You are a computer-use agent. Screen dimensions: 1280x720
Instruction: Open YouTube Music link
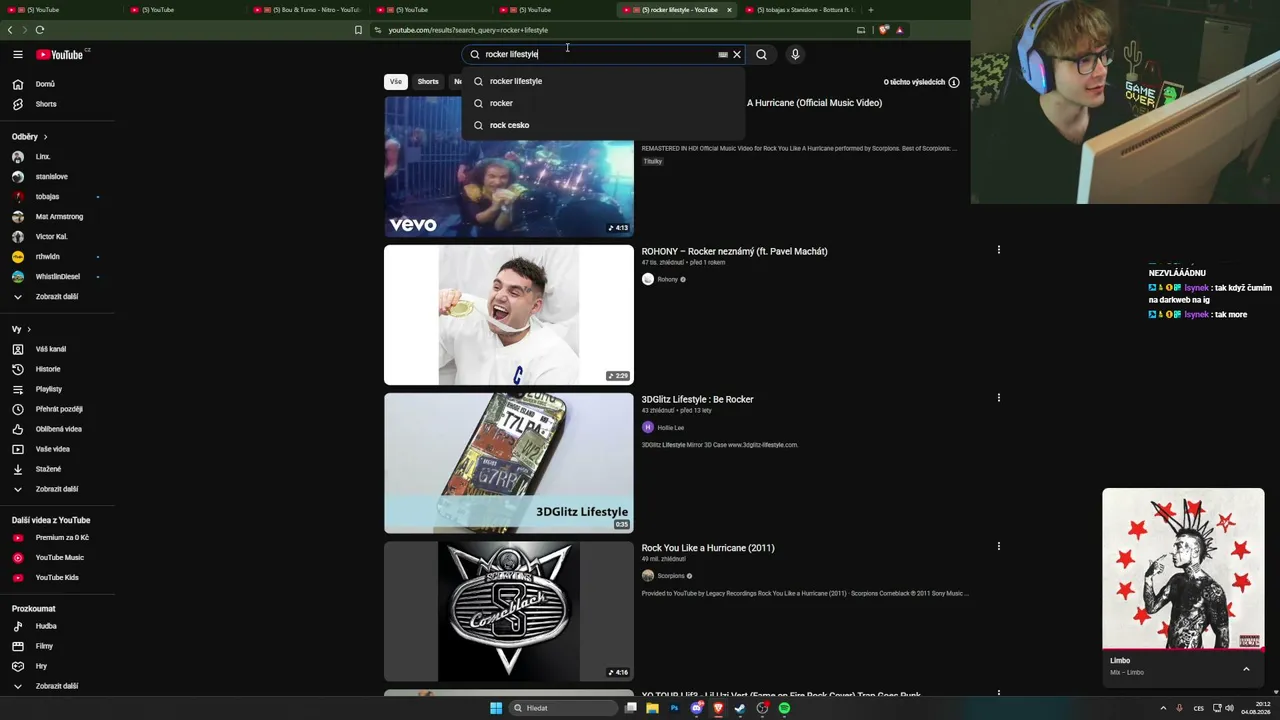(57, 558)
